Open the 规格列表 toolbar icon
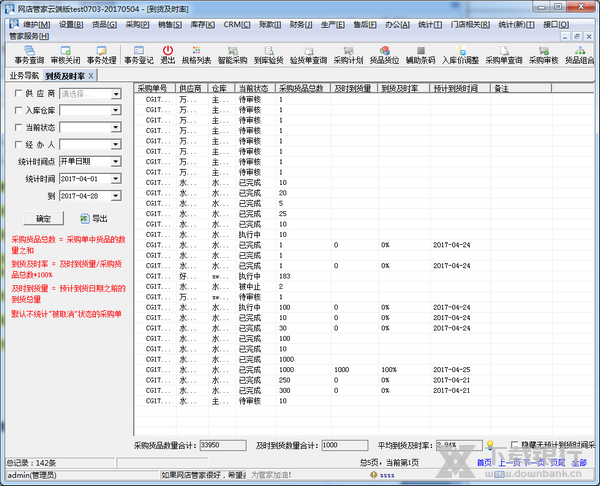Image resolution: width=600 pixels, height=486 pixels. pyautogui.click(x=196, y=54)
